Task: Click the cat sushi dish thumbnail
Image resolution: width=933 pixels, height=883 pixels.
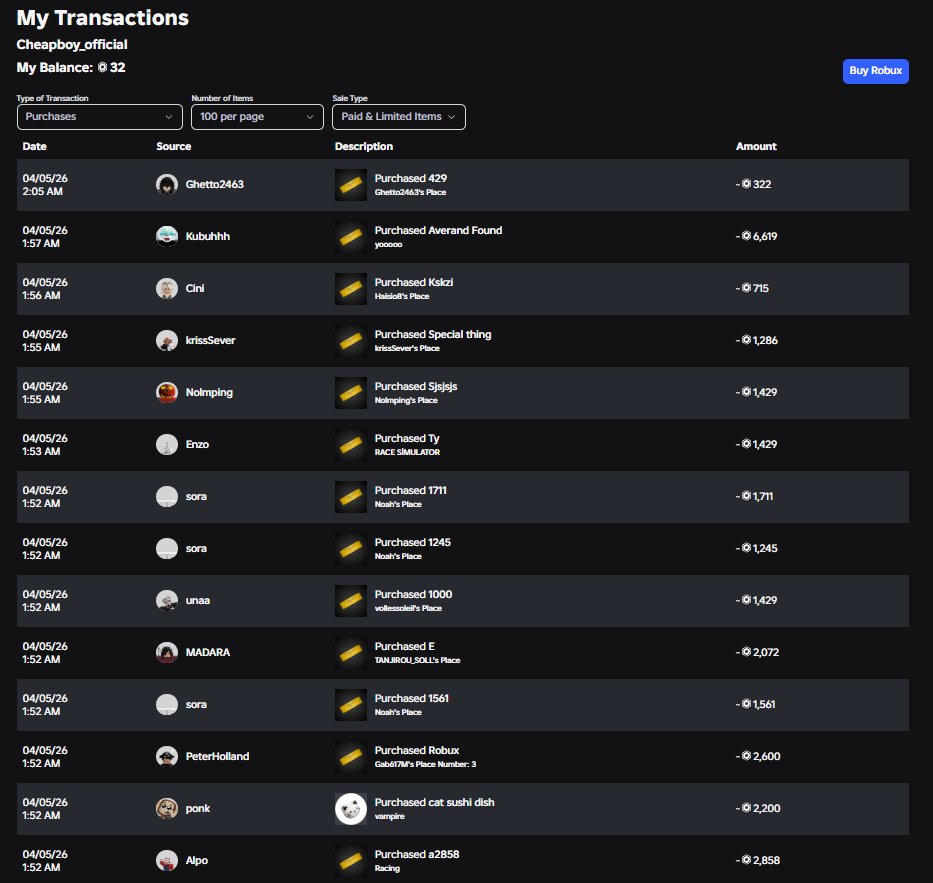Action: tap(350, 809)
